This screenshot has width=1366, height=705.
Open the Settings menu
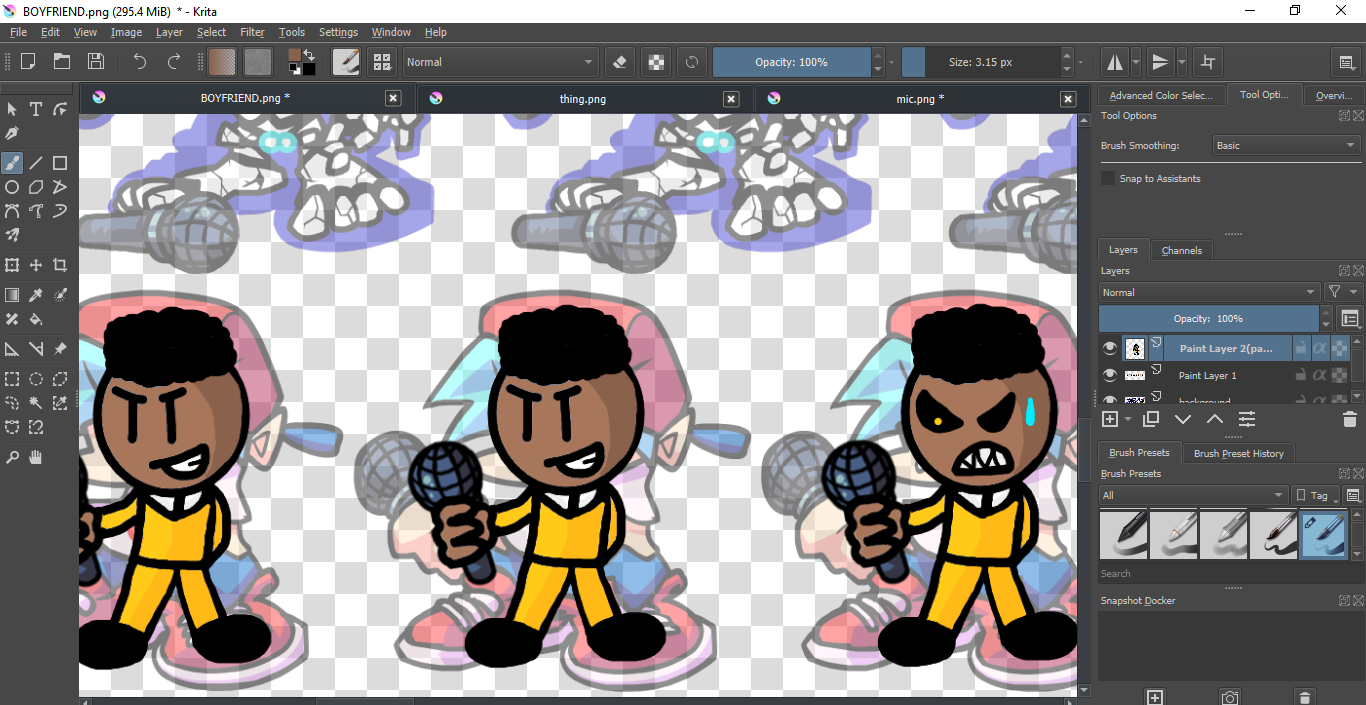[338, 32]
